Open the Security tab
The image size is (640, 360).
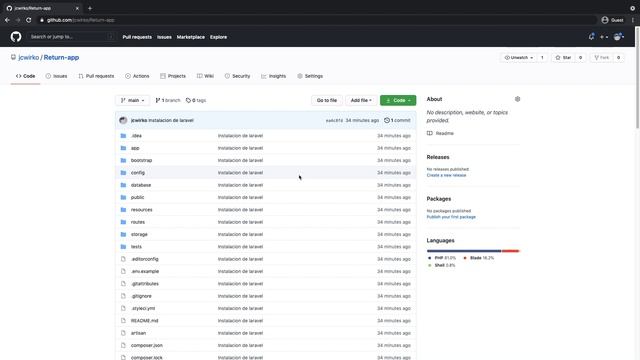pyautogui.click(x=237, y=76)
